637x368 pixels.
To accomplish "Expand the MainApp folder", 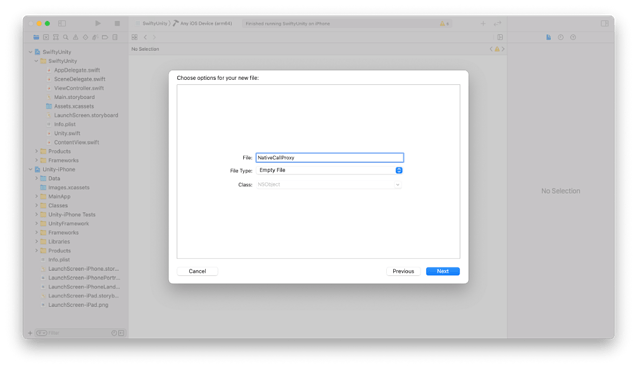I will pyautogui.click(x=36, y=197).
